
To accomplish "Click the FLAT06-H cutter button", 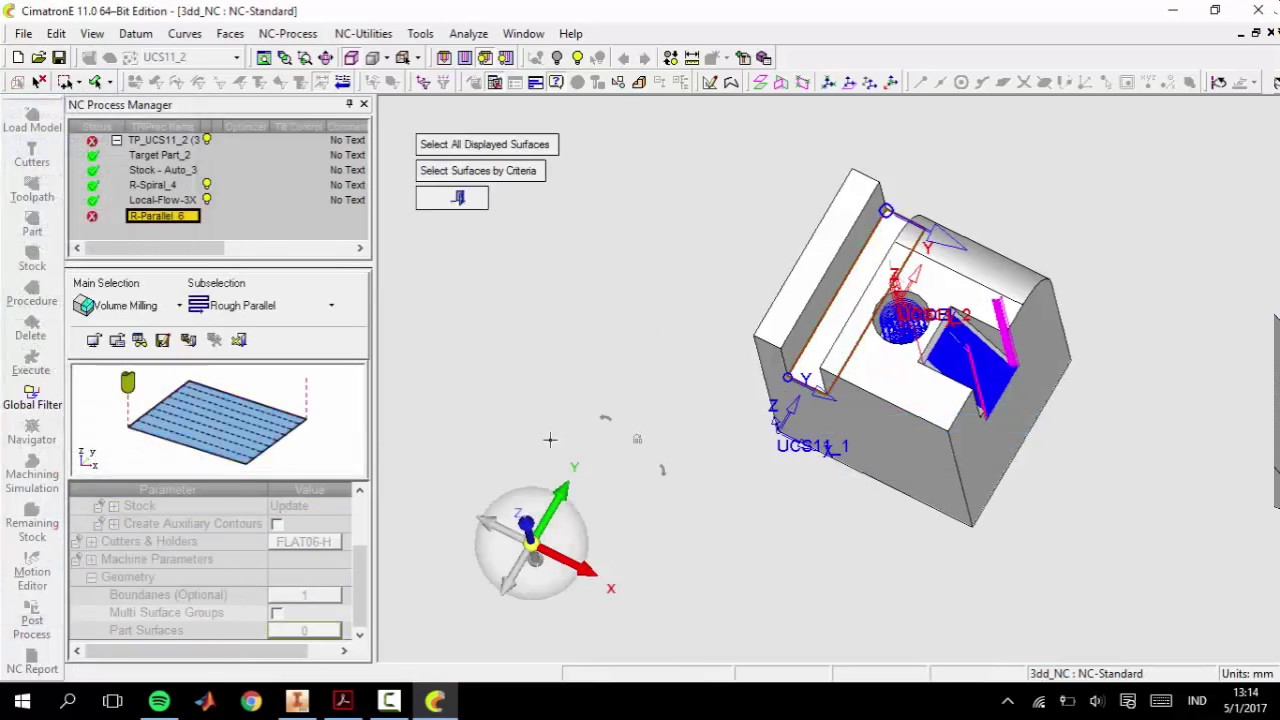I will pos(304,542).
